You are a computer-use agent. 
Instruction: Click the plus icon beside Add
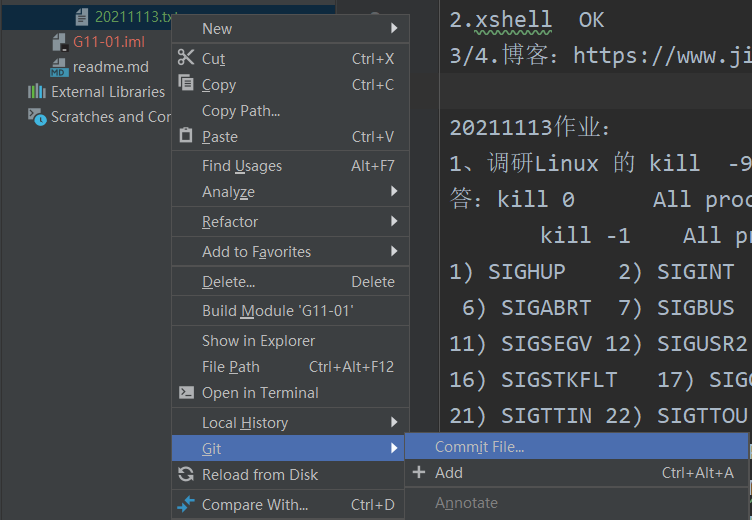point(419,472)
